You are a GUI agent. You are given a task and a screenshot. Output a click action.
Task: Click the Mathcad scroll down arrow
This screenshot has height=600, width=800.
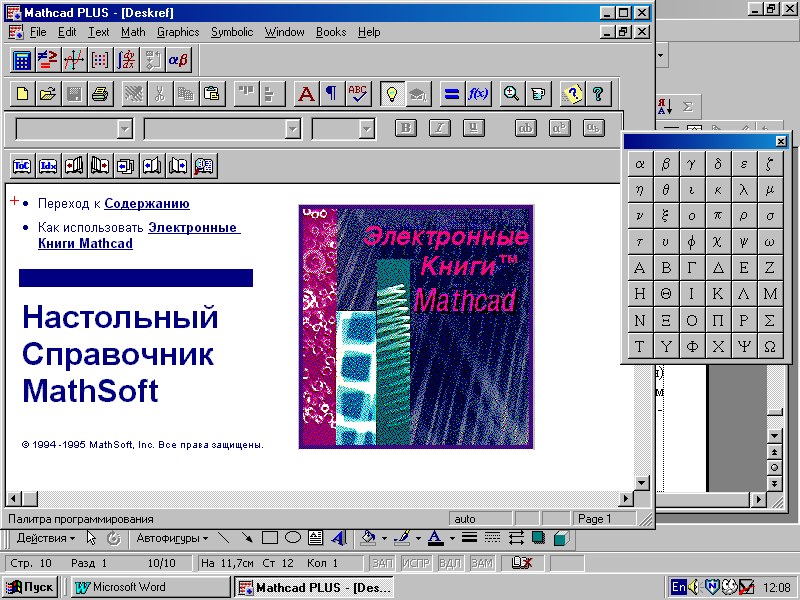click(x=641, y=482)
